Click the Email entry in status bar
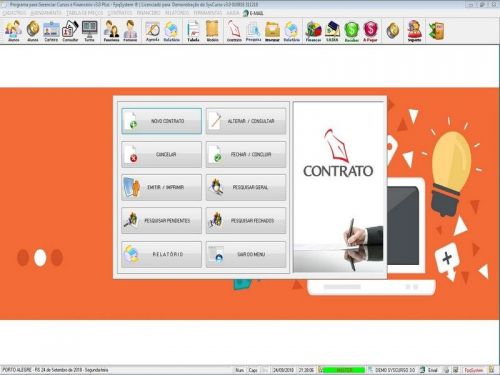 tap(429, 370)
